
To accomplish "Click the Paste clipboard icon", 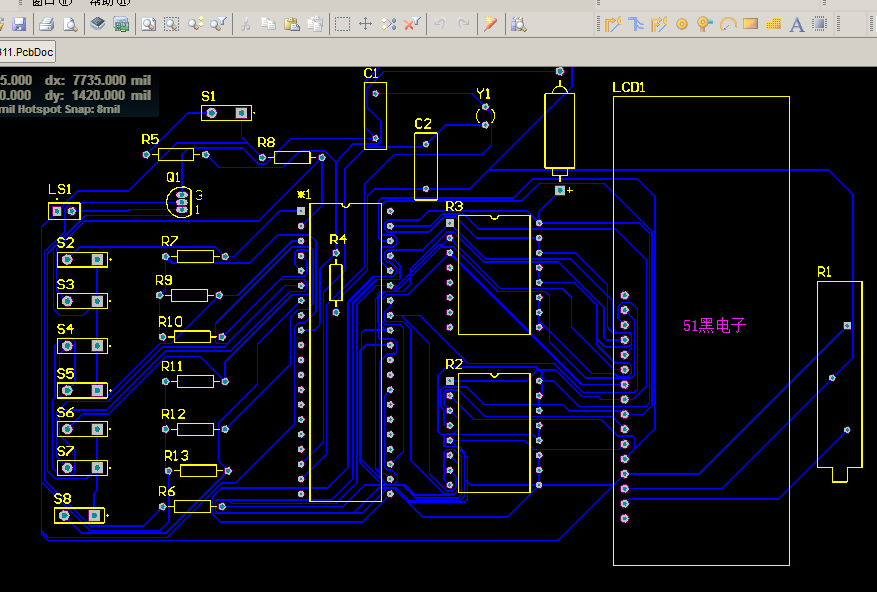I will [x=291, y=24].
